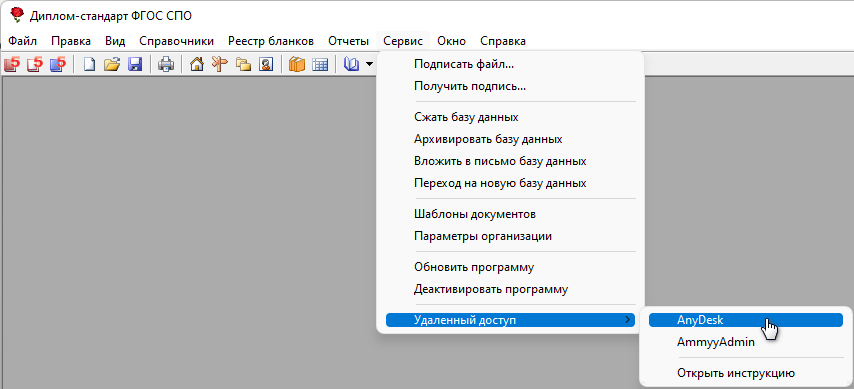Click the signpost icon in the toolbar
Image resolution: width=854 pixels, height=389 pixels.
219,65
